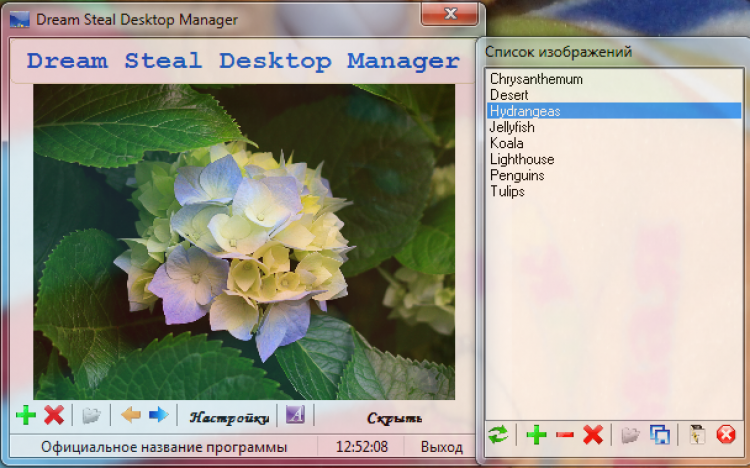Screen dimensions: 750x468
Task: Click the Dream Steal Desktop Manager blue heading
Action: (x=243, y=61)
